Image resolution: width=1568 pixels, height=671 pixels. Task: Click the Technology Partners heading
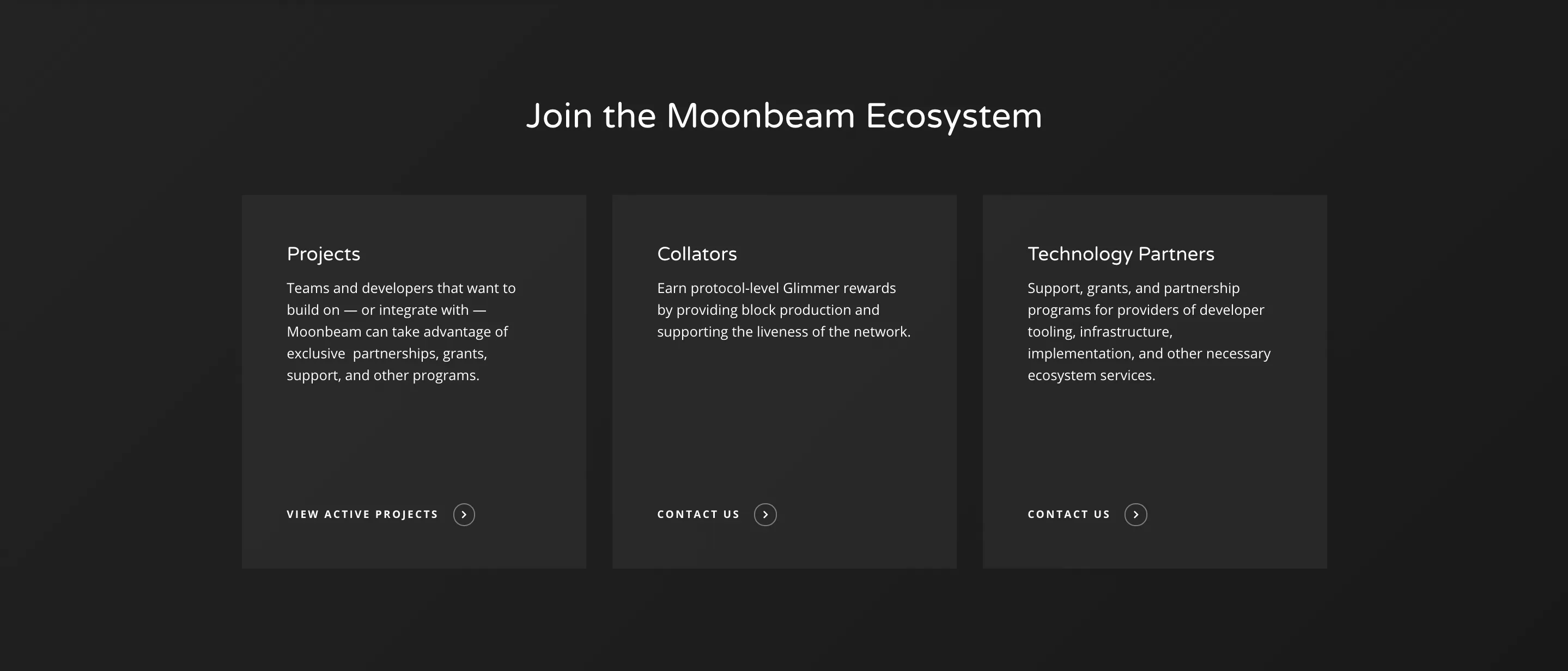point(1121,254)
